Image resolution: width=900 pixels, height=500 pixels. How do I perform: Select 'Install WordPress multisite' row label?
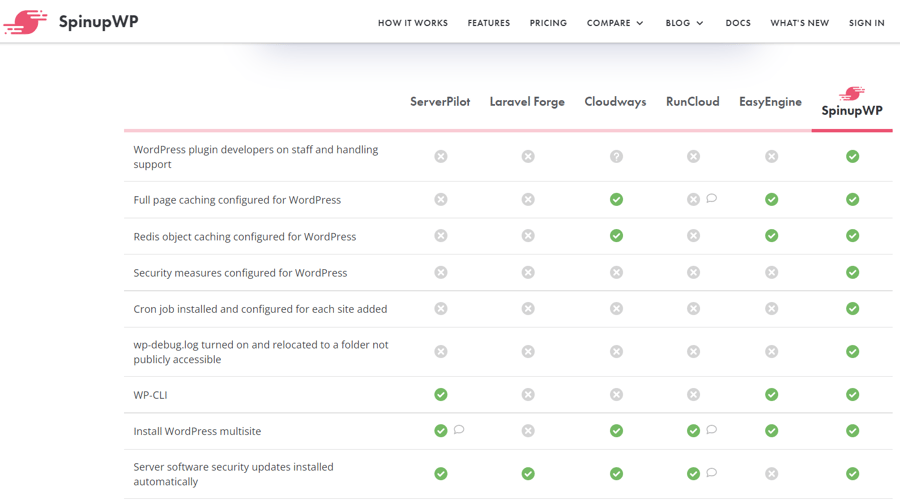pyautogui.click(x=197, y=431)
